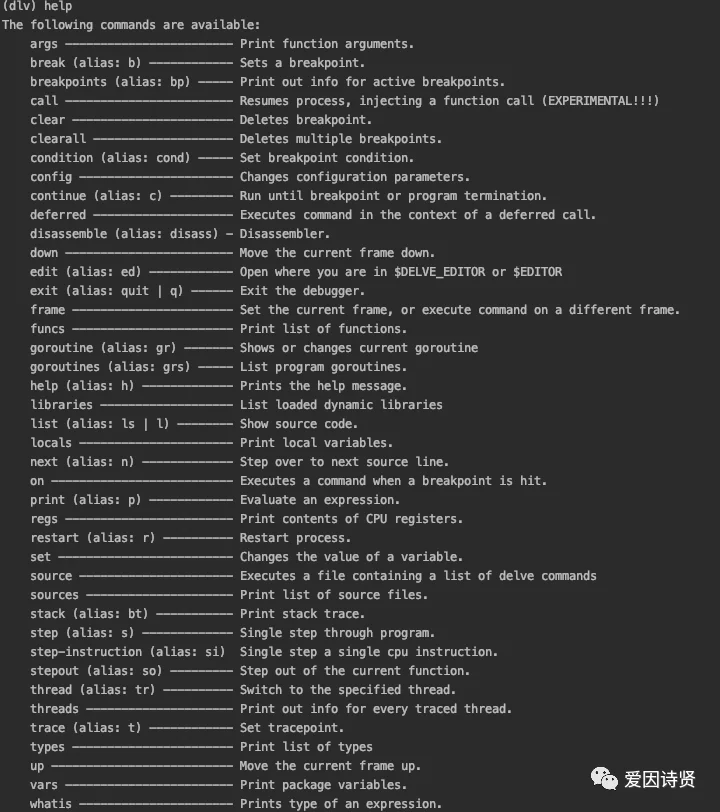
Task: Select the 'whatis' command at the bottom
Action: click(51, 804)
